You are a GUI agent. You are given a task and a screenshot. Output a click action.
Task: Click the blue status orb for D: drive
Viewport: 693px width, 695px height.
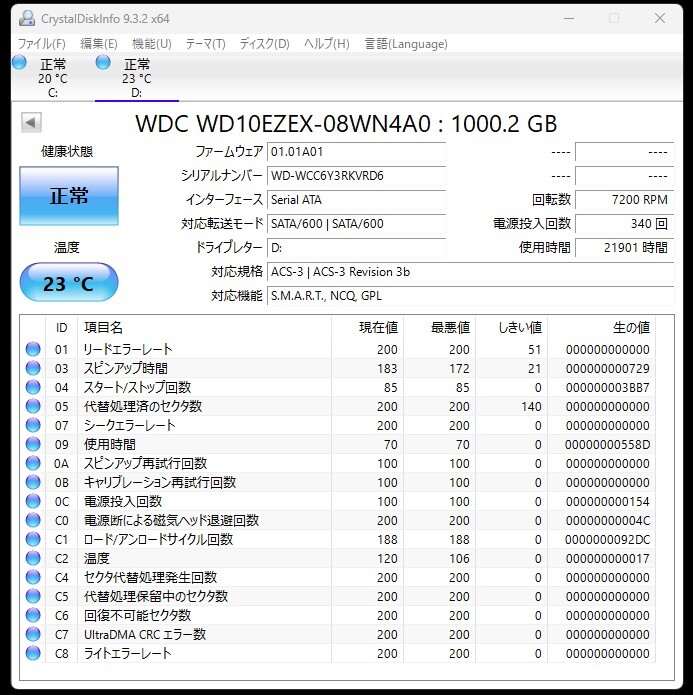(x=103, y=62)
